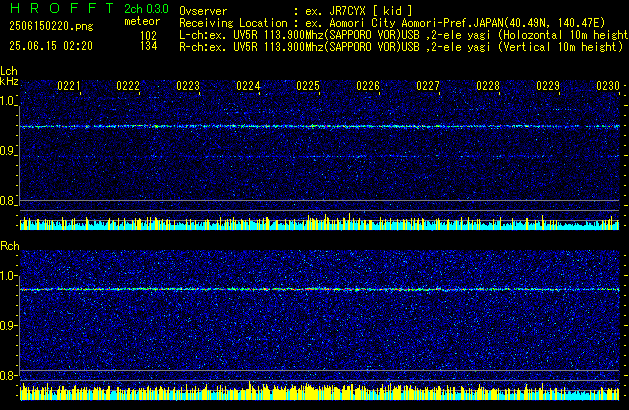Click the Lch 0.8 kHz axis label
The width and height of the screenshot is (629, 410).
(8, 201)
